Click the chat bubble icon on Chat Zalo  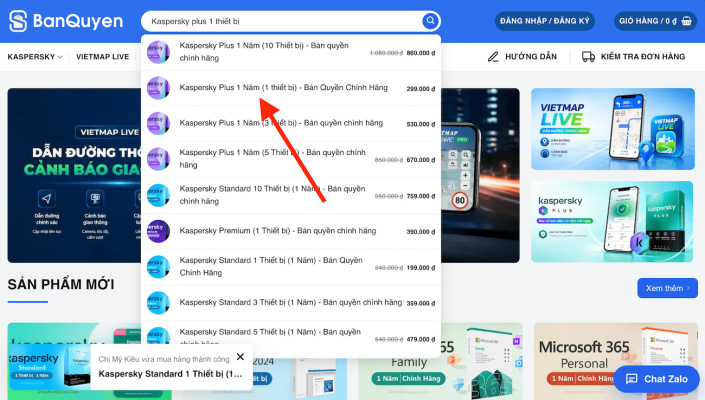pos(632,379)
